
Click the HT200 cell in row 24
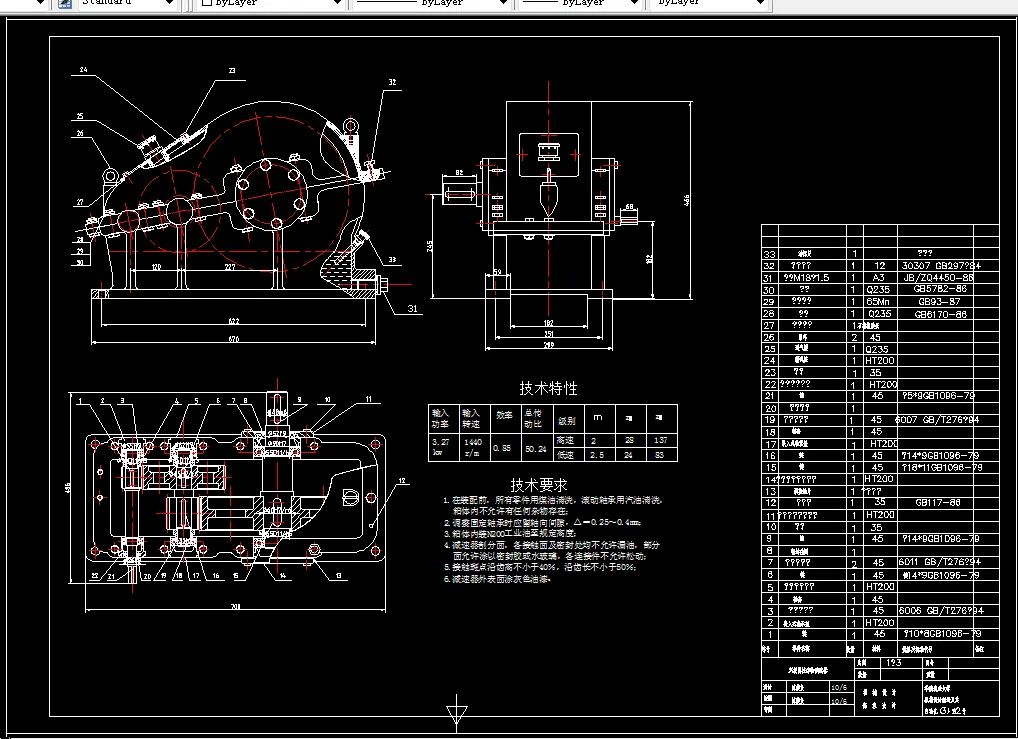coord(880,360)
